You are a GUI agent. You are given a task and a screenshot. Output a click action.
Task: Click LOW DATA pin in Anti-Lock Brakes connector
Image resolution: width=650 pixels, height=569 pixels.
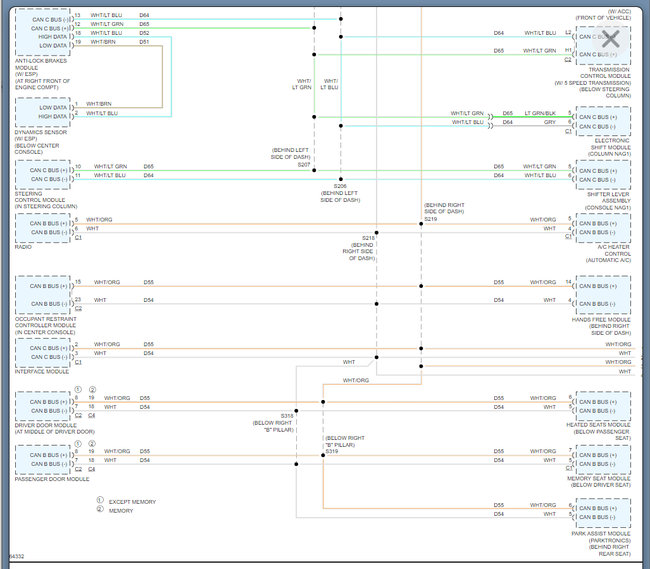53,46
